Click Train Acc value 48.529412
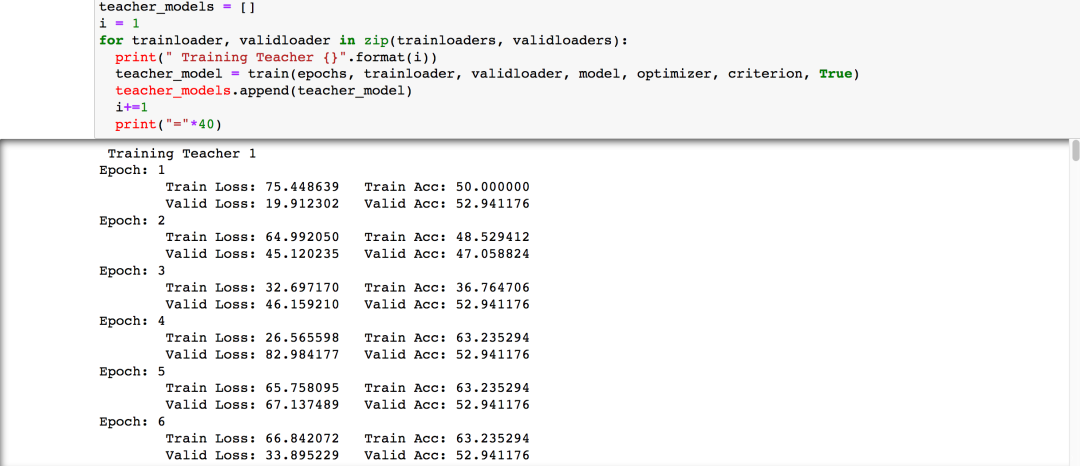Viewport: 1080px width, 466px height. 492,237
